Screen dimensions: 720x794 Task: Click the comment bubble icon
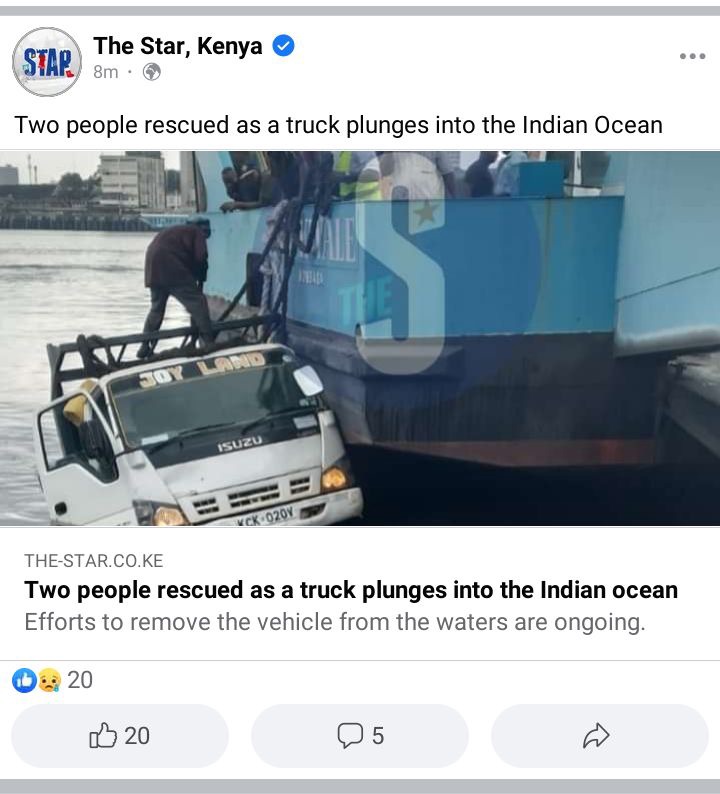click(x=350, y=736)
